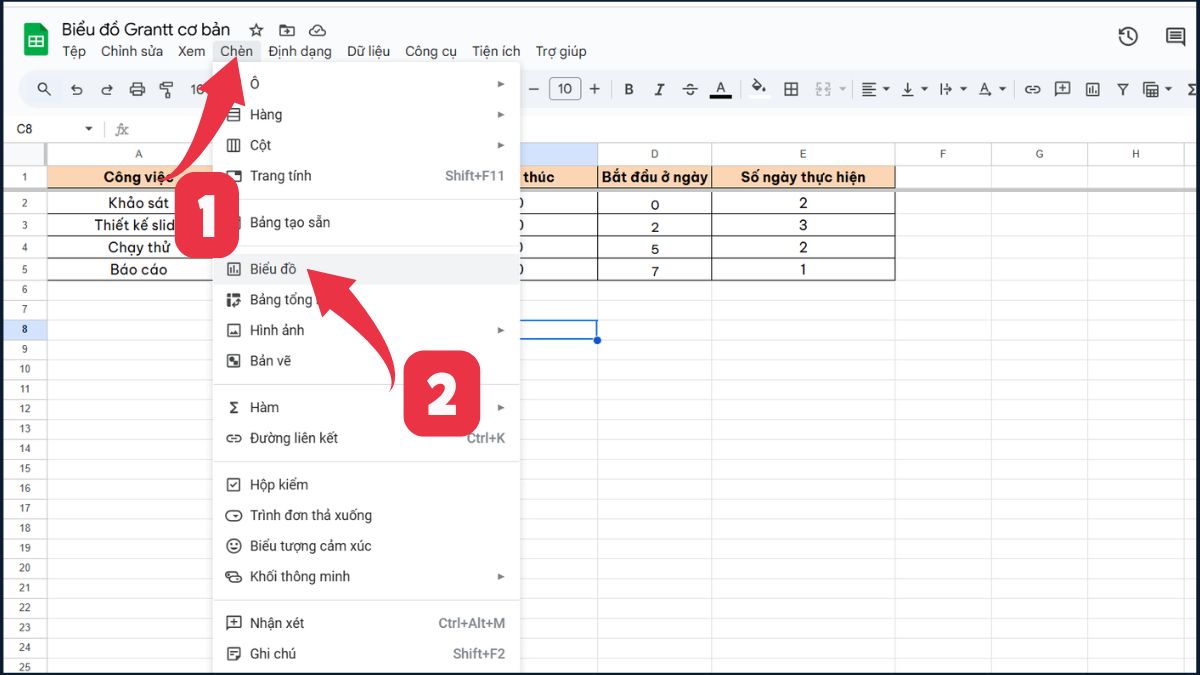Apply strikethrough formatting
Screen dimensions: 1200x675
(690, 89)
